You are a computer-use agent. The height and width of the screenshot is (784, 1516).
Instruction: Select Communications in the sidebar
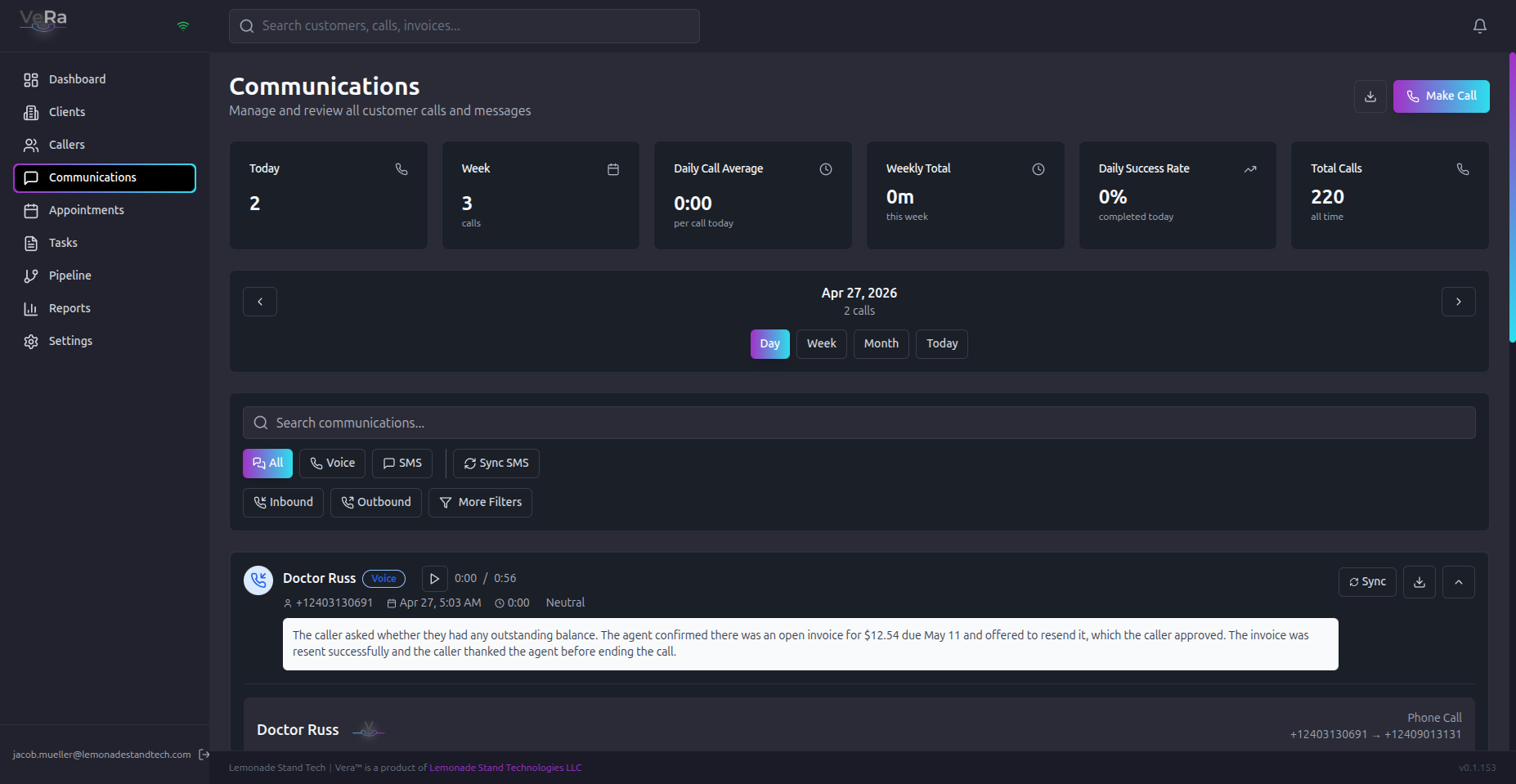[x=105, y=177]
